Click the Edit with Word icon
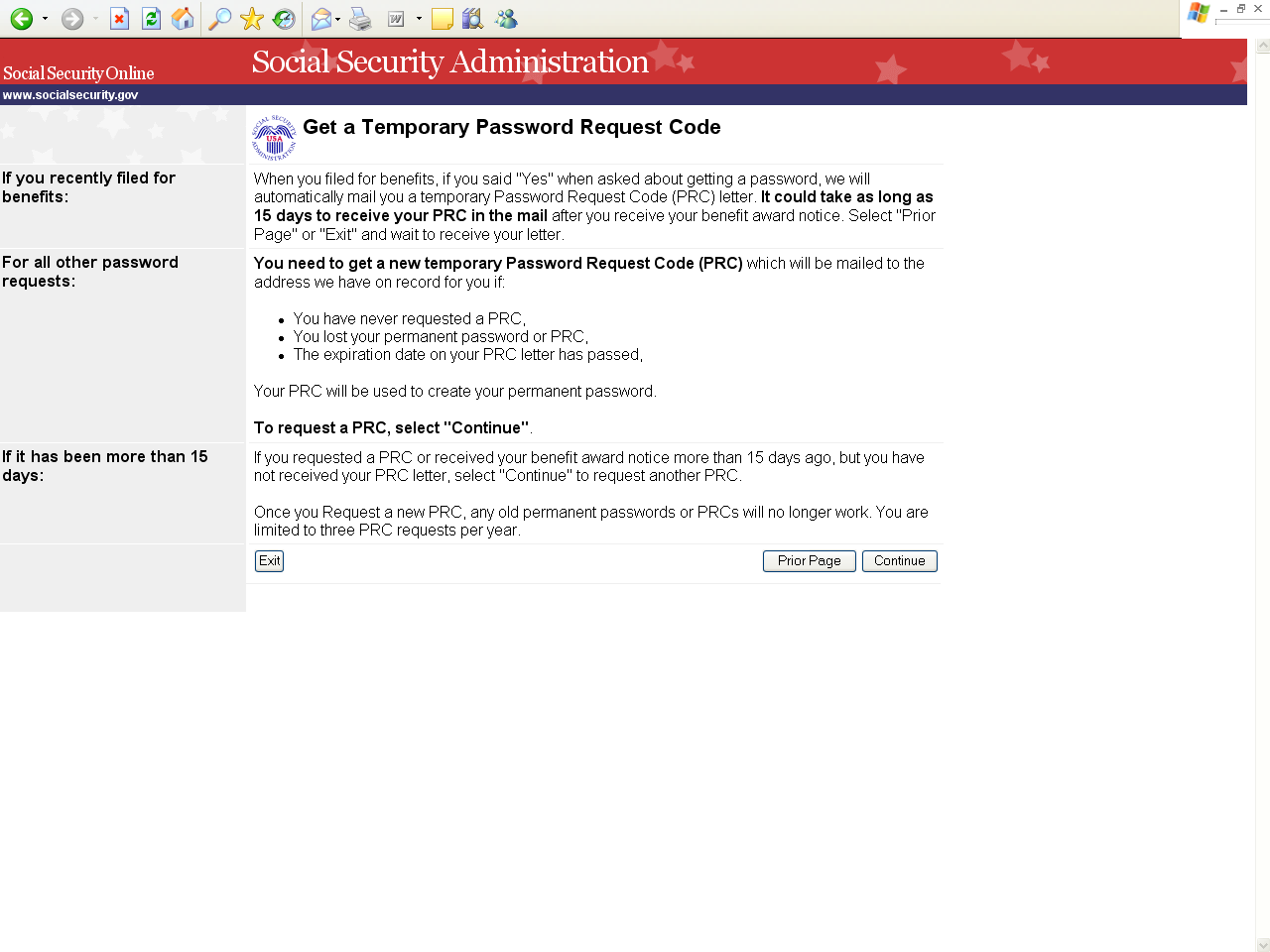The image size is (1270, 952). pyautogui.click(x=395, y=19)
